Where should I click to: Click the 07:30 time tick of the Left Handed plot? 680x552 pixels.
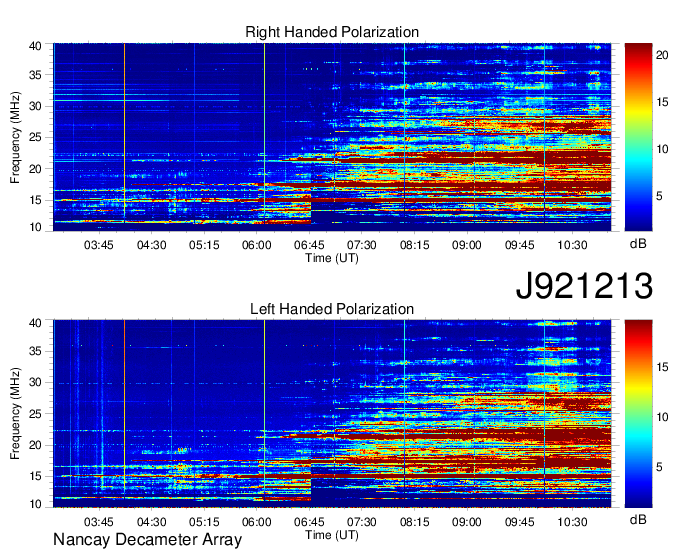pos(362,522)
